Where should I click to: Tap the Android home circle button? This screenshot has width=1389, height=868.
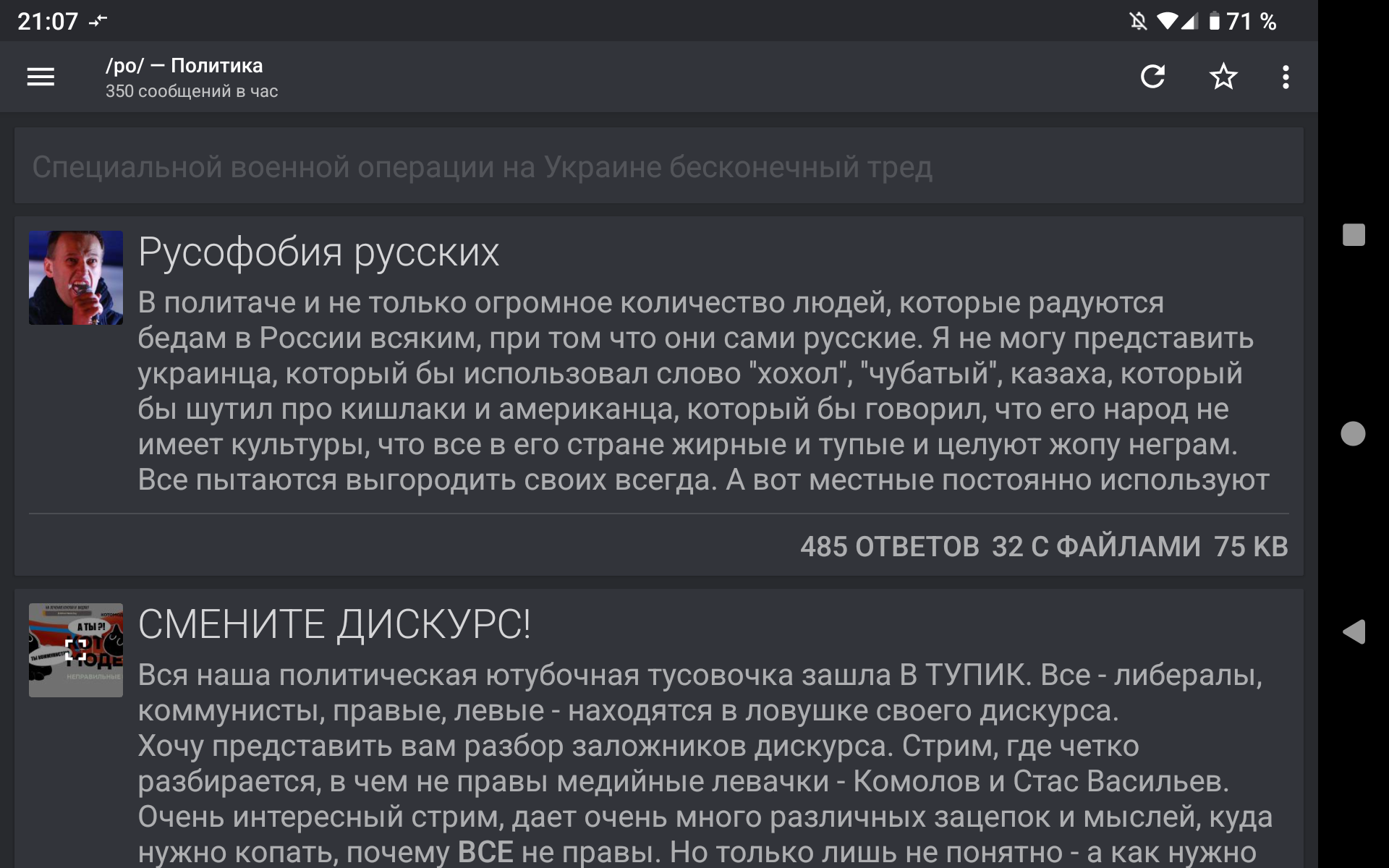coord(1353,433)
